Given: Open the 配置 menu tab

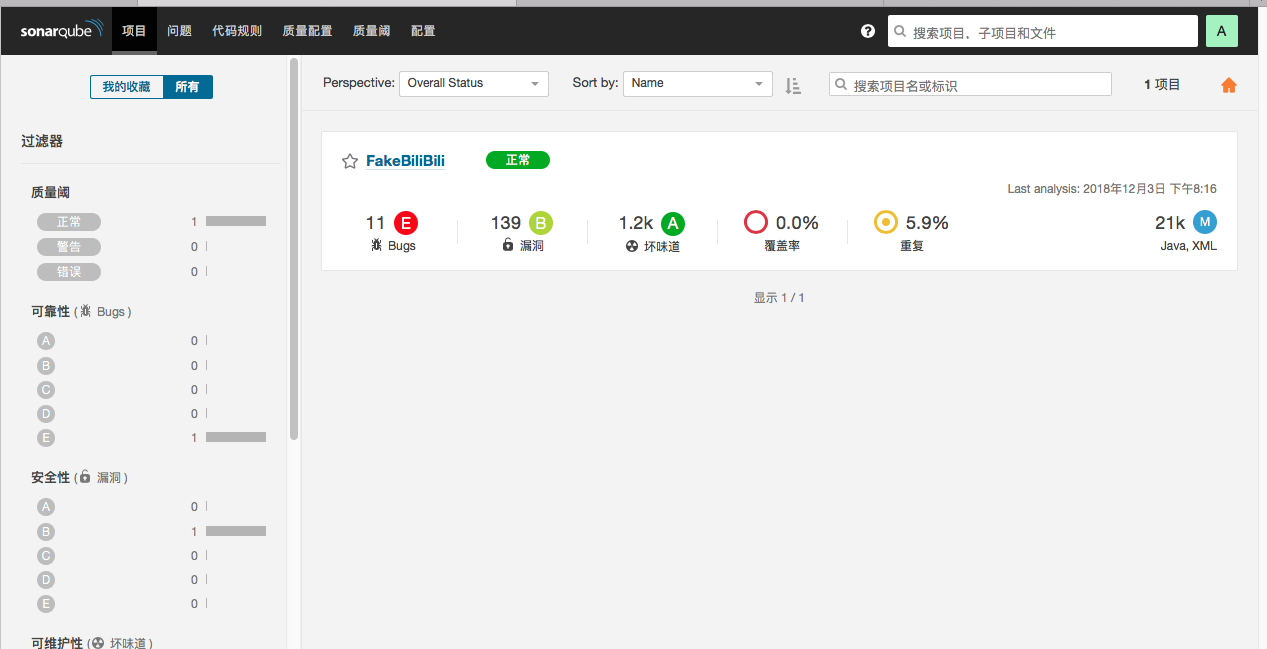Looking at the screenshot, I should coord(423,31).
